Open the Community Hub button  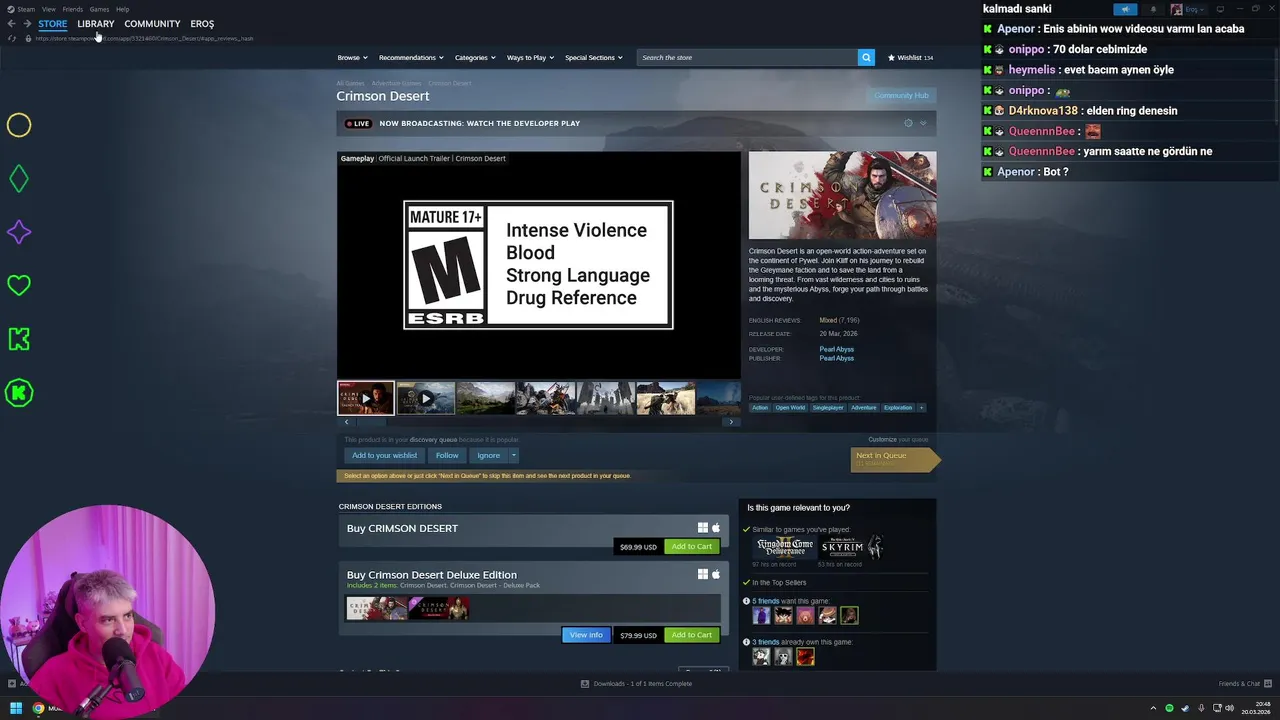point(901,96)
